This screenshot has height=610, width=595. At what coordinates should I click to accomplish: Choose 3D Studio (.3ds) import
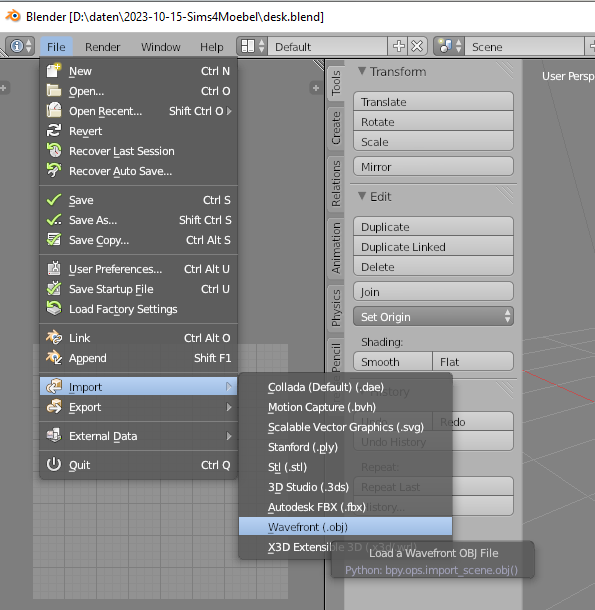[346, 487]
